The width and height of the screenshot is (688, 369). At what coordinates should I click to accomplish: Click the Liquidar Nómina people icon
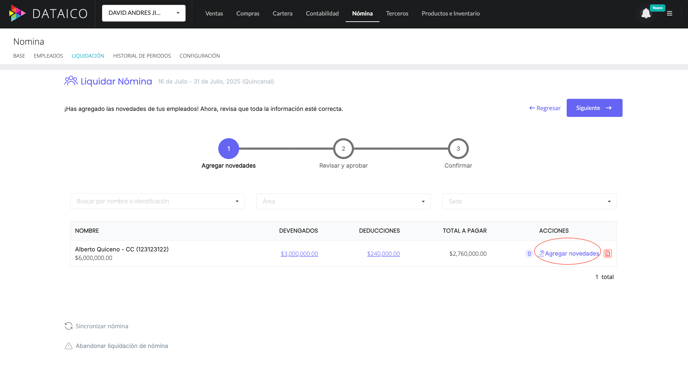tap(71, 81)
